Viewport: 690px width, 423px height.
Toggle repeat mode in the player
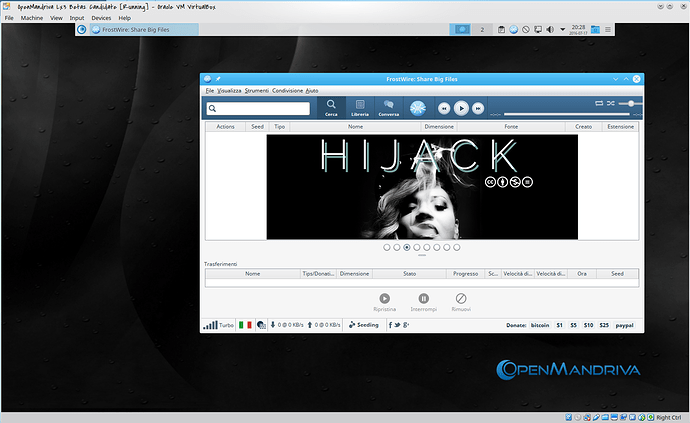click(x=599, y=103)
